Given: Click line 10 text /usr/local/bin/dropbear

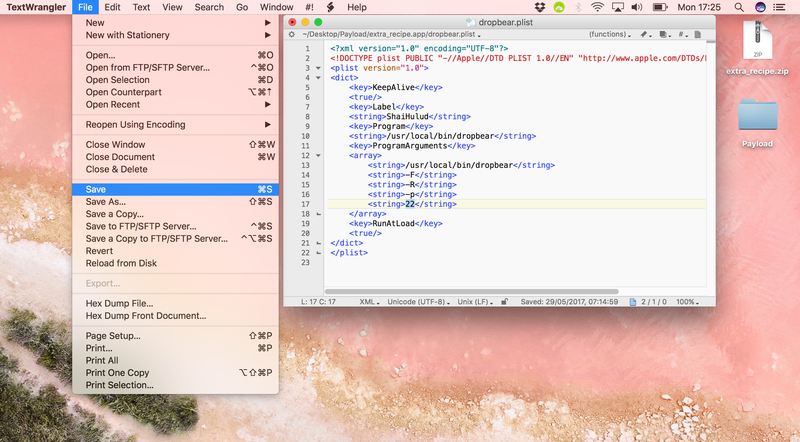Looking at the screenshot, I should 441,136.
